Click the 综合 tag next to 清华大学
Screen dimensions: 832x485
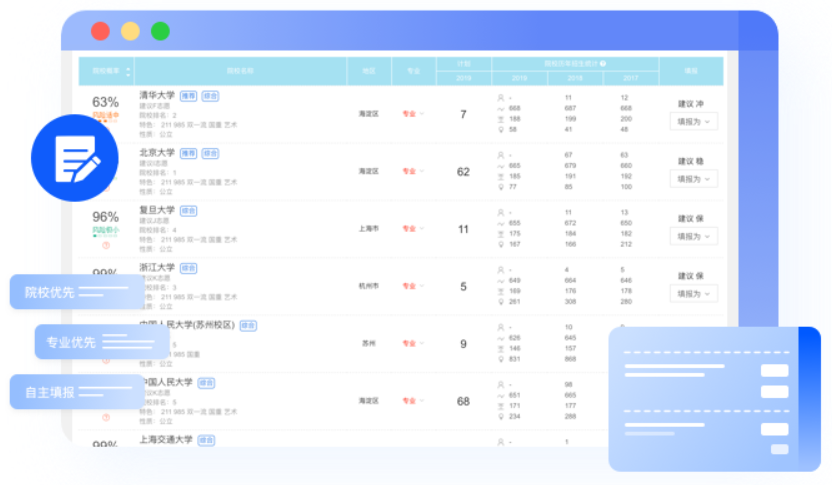210,96
